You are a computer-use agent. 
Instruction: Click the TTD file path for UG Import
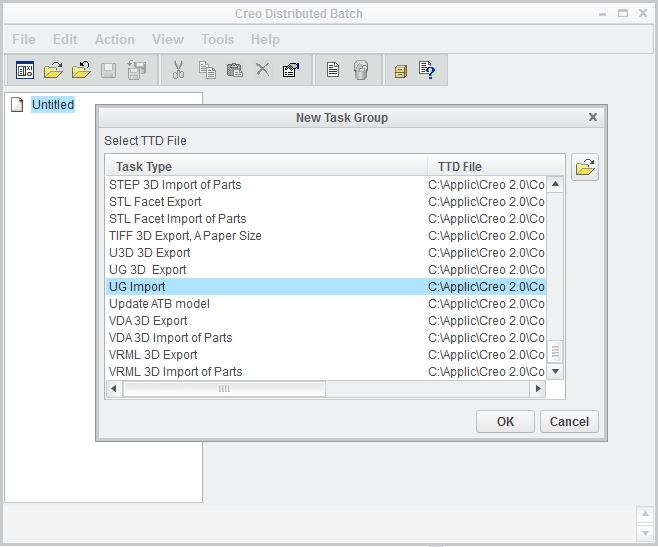point(486,287)
